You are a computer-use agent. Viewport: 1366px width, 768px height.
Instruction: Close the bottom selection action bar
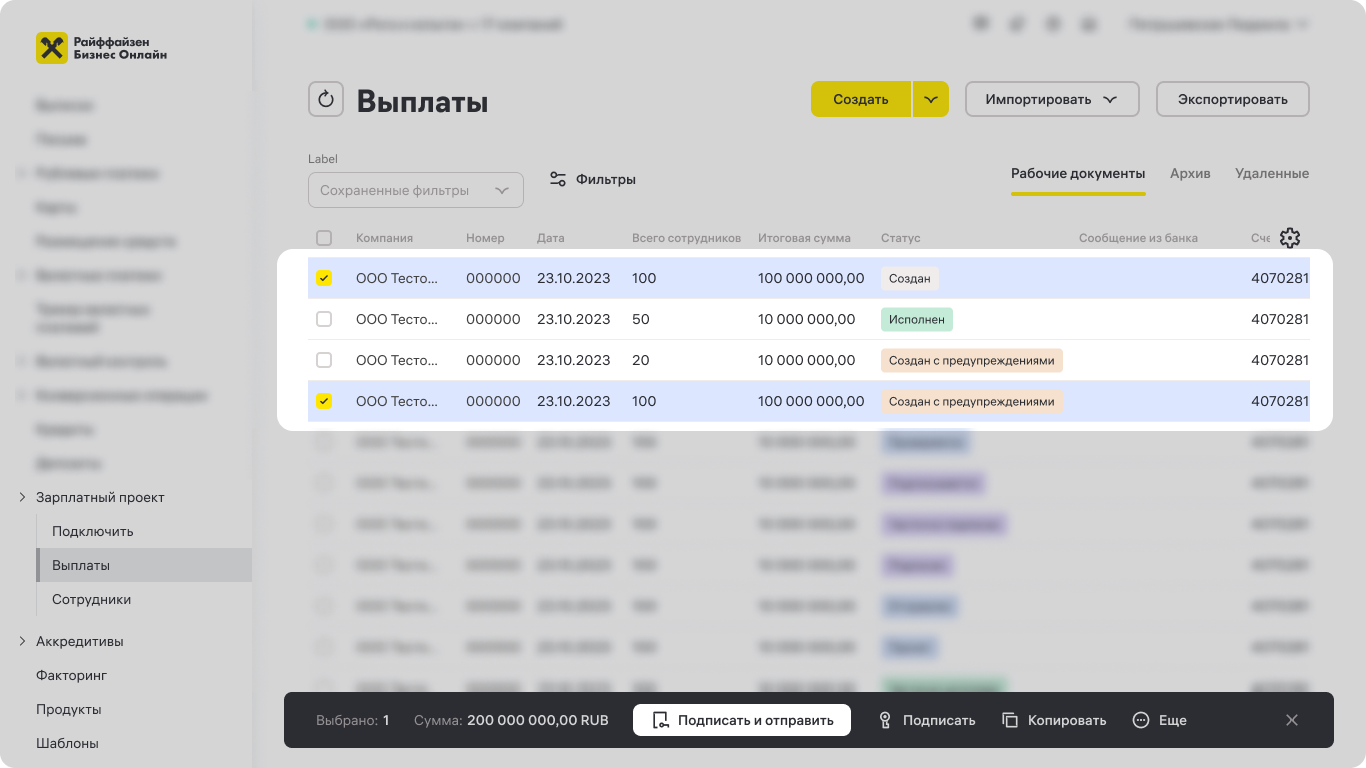click(1292, 720)
